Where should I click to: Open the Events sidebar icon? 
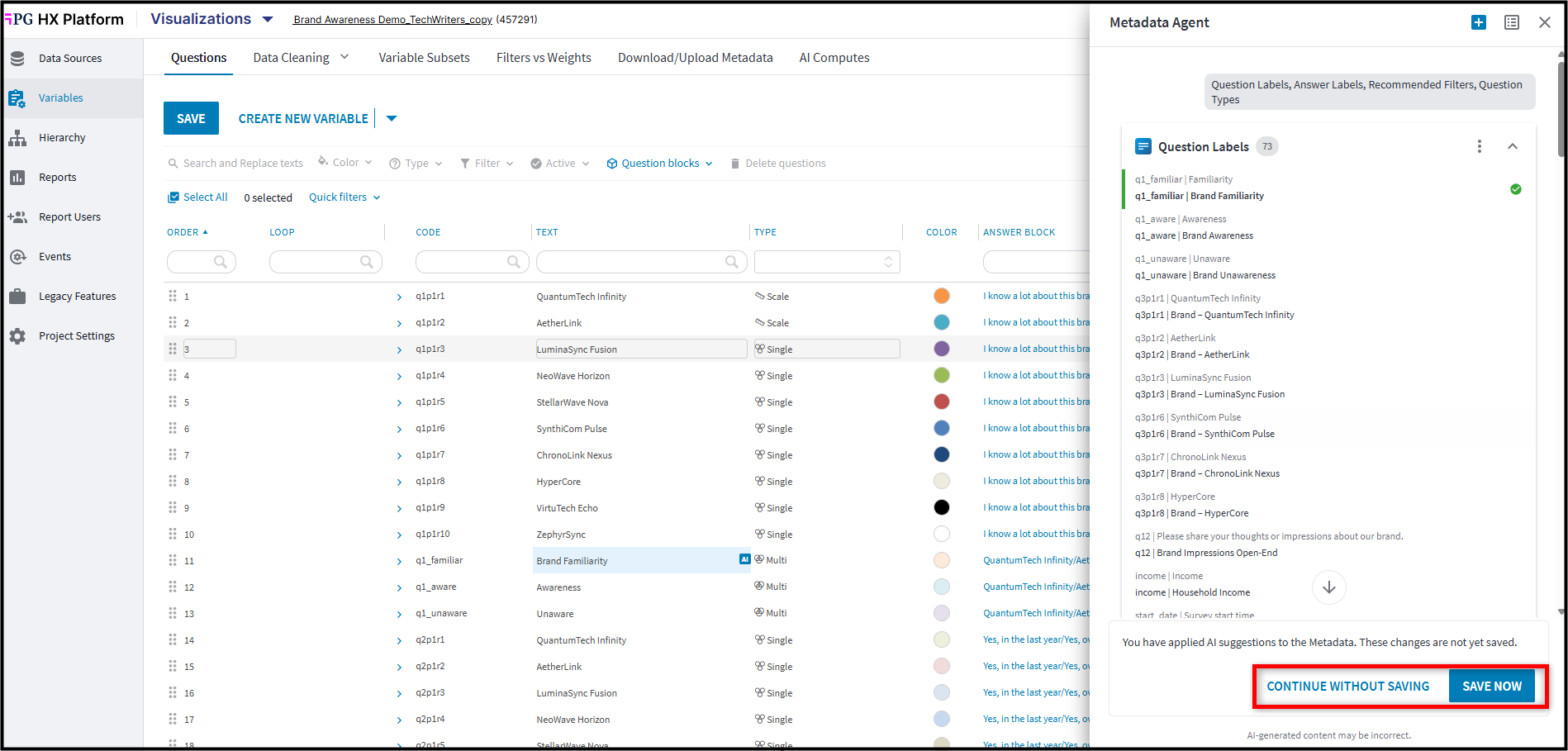point(17,257)
